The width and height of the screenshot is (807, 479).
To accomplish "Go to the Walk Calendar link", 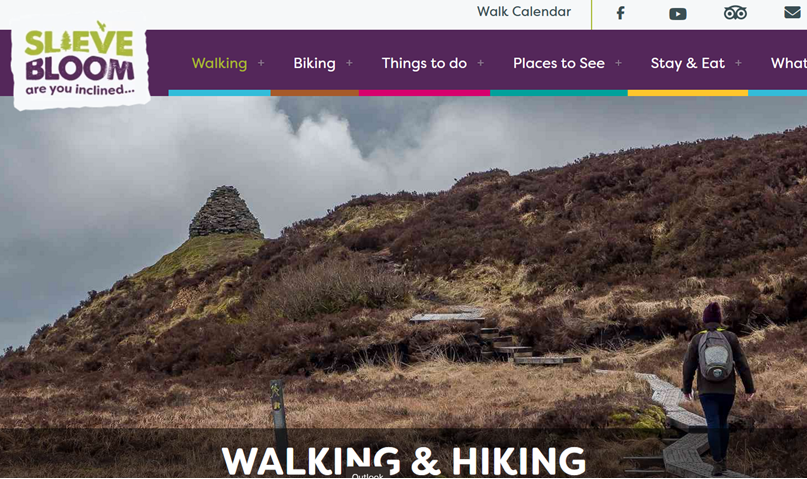I will (x=524, y=11).
